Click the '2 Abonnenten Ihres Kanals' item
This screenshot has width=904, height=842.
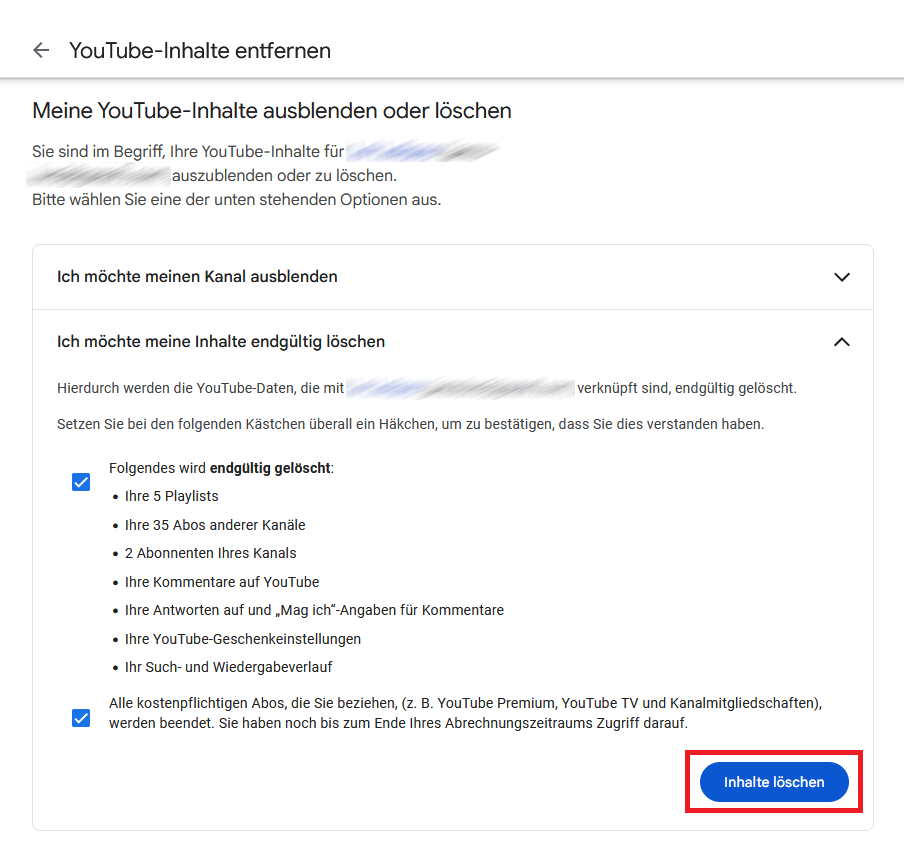(210, 553)
